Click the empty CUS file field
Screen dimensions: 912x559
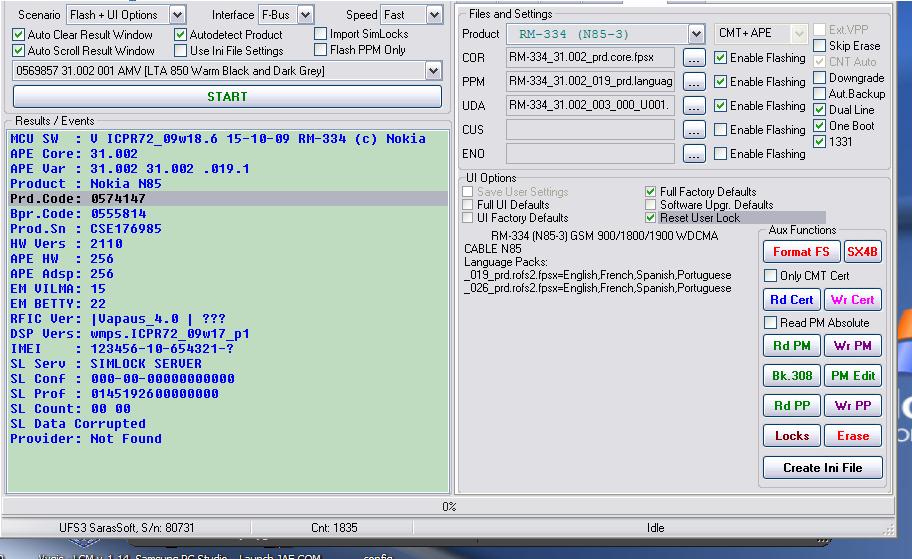590,129
